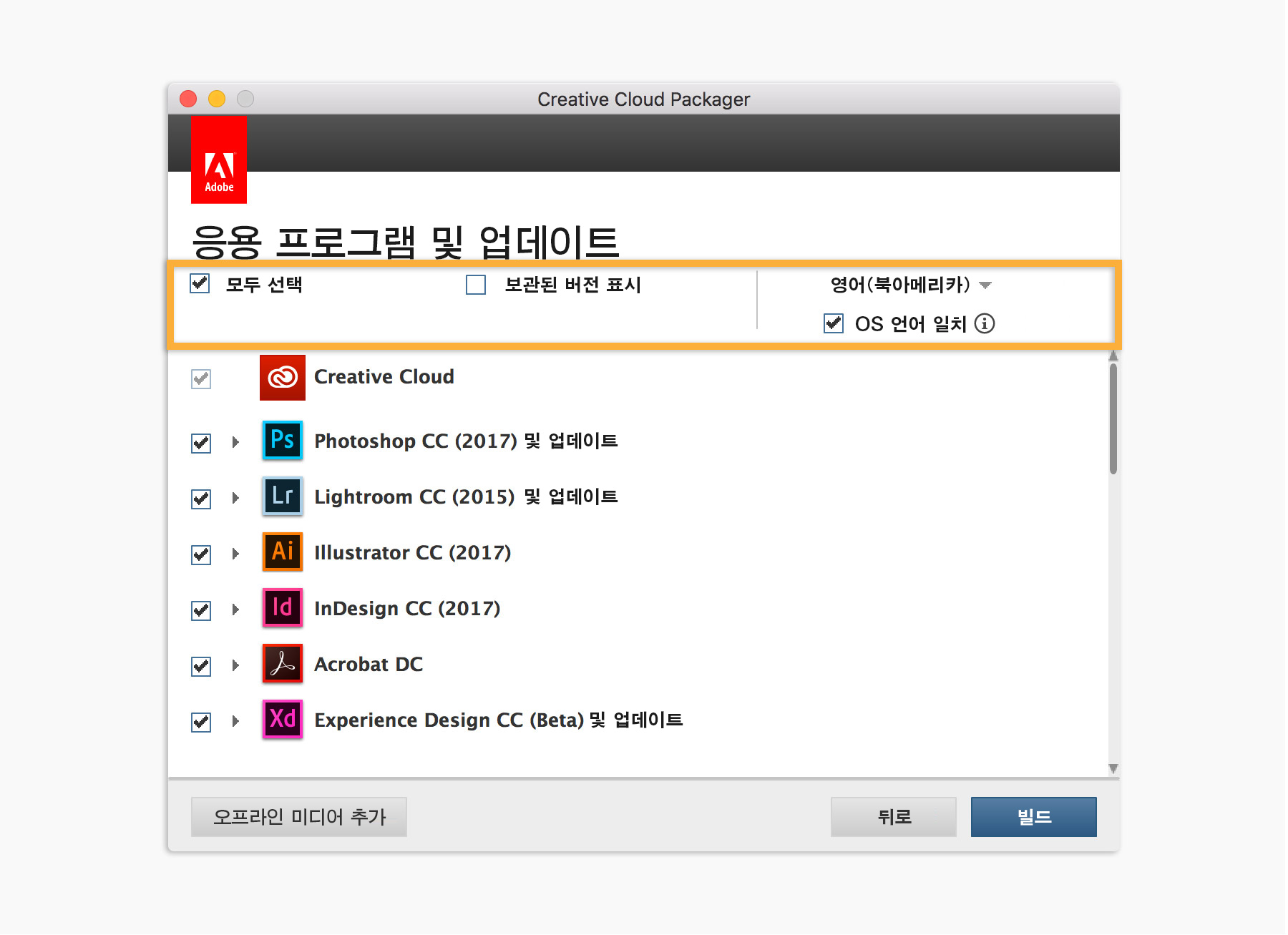Click the Adobe logo icon
This screenshot has width=1288, height=935.
[x=219, y=160]
